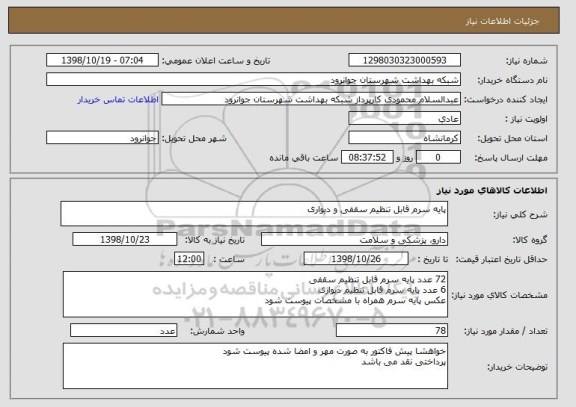
Task: Click the general need description text area
Action: 254,214
